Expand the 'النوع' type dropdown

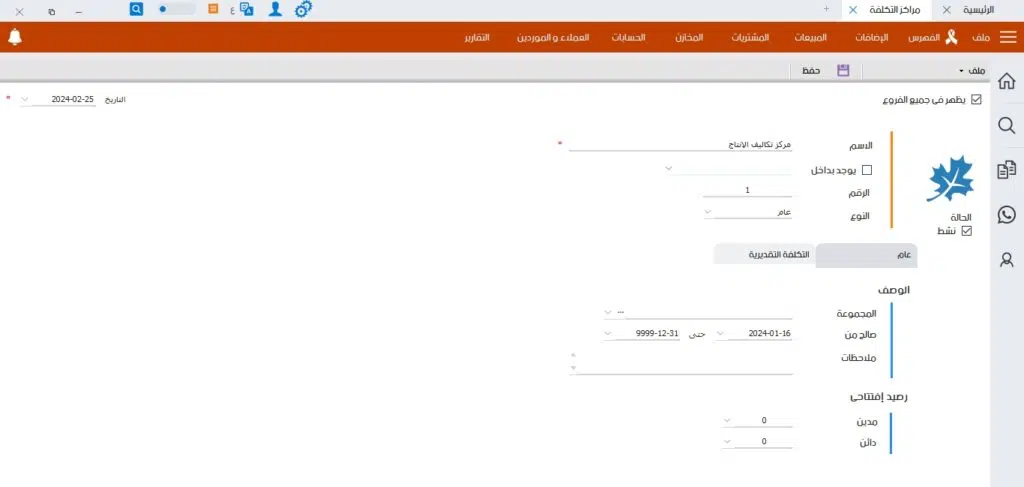tap(708, 212)
